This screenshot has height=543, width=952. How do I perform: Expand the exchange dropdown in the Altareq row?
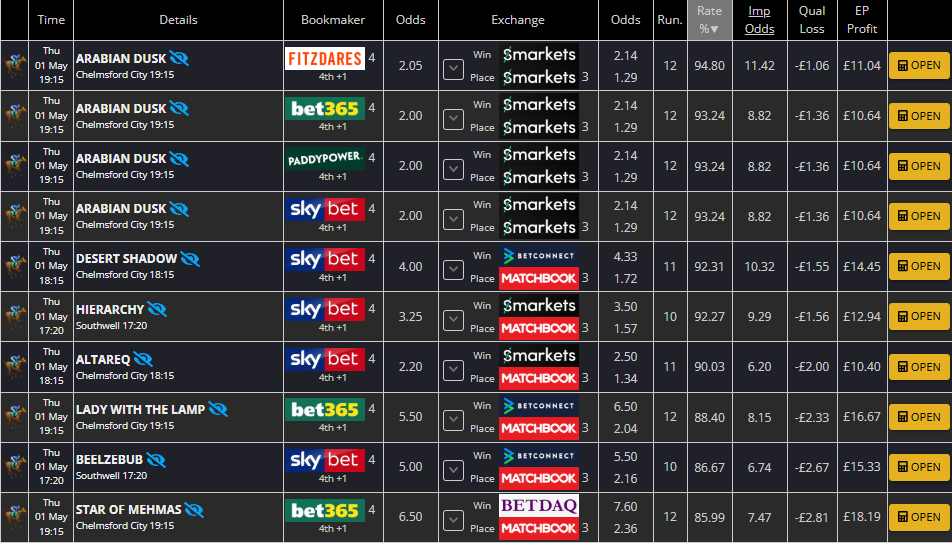pos(453,367)
